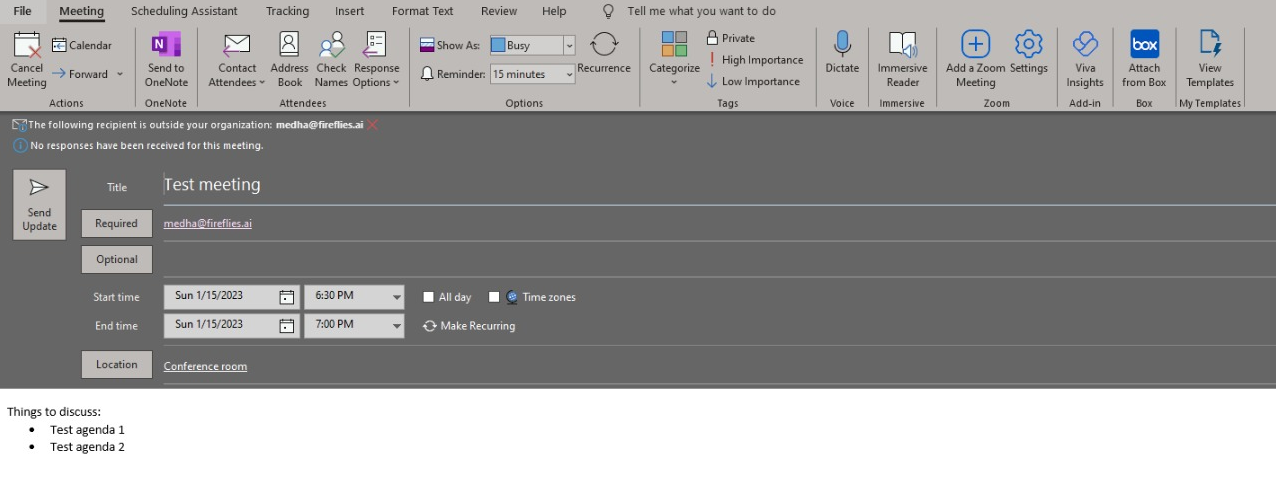Click the Conference room location text
This screenshot has width=1276, height=492.
(x=205, y=366)
